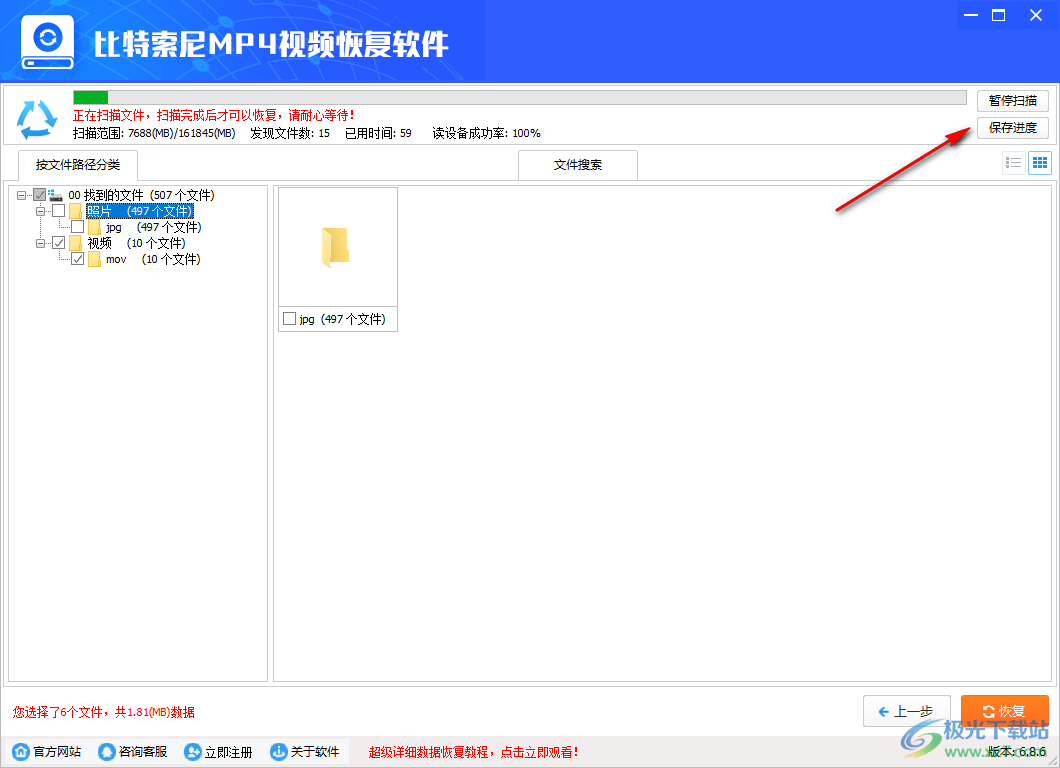
Task: Select the 照片 (497 个文件) tree row
Action: tap(140, 211)
